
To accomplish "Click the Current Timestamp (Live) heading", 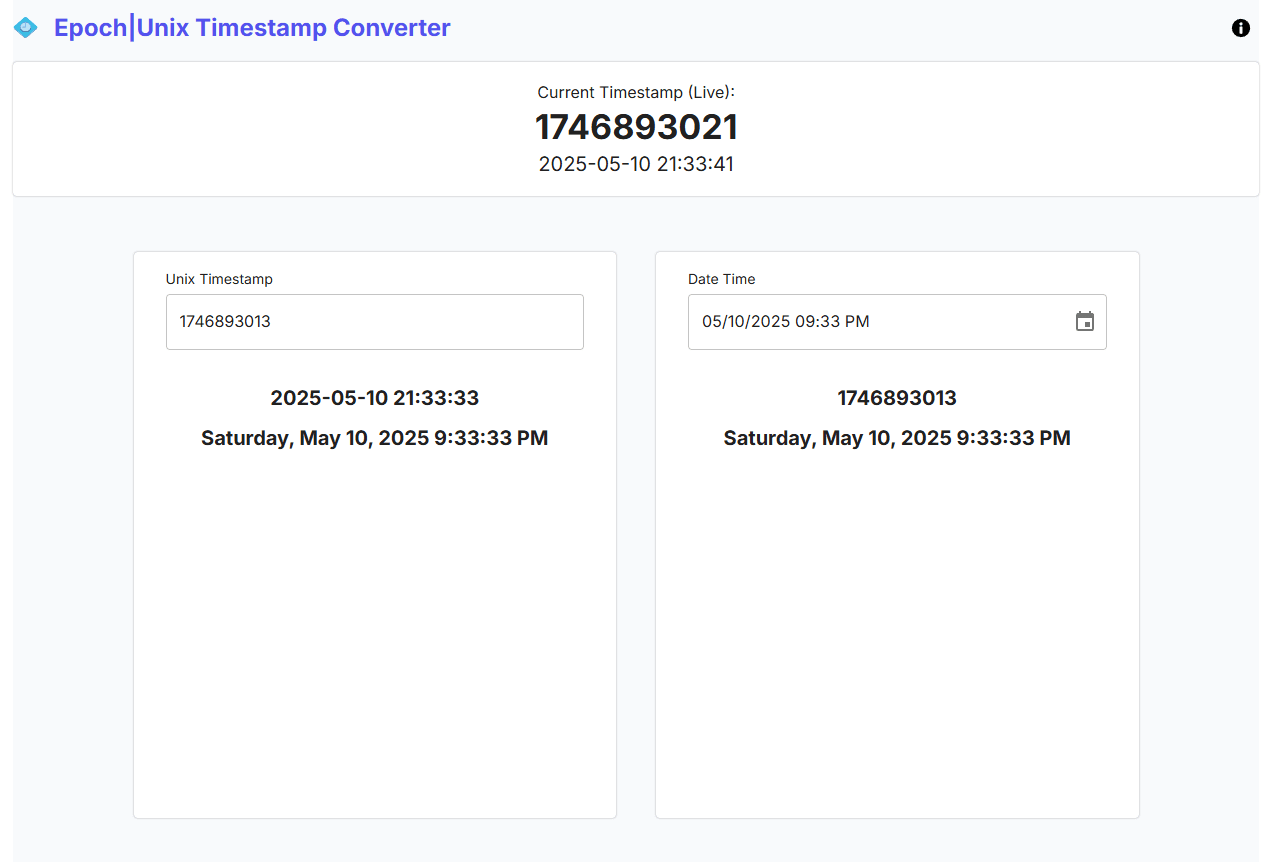I will tap(635, 92).
